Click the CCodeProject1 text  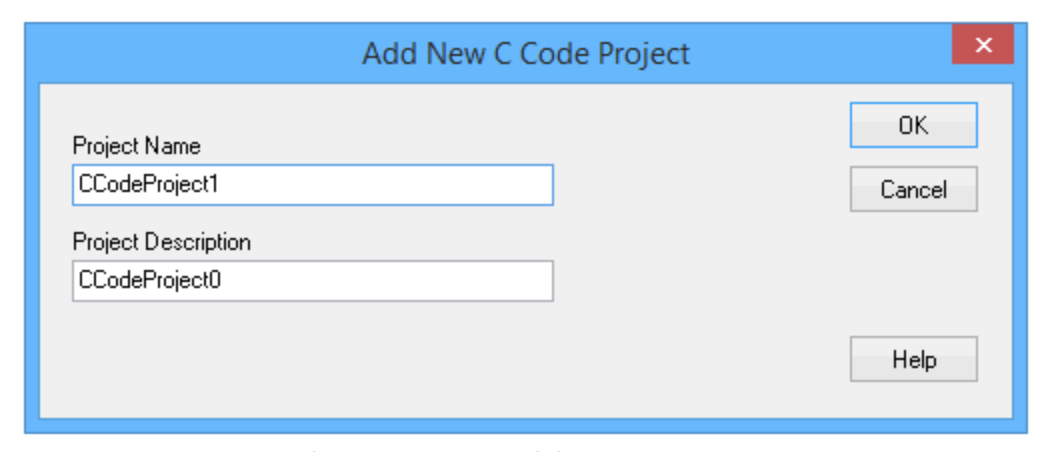(x=155, y=185)
